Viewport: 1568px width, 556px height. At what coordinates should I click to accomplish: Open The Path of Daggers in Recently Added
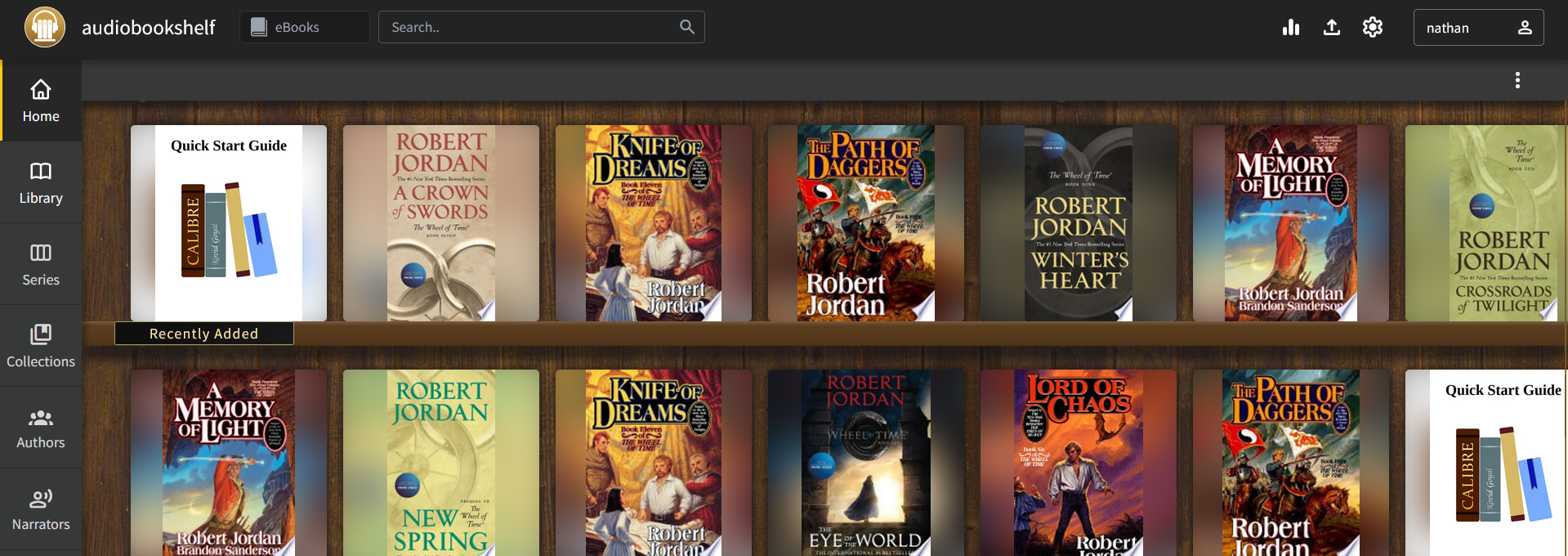pyautogui.click(x=866, y=223)
